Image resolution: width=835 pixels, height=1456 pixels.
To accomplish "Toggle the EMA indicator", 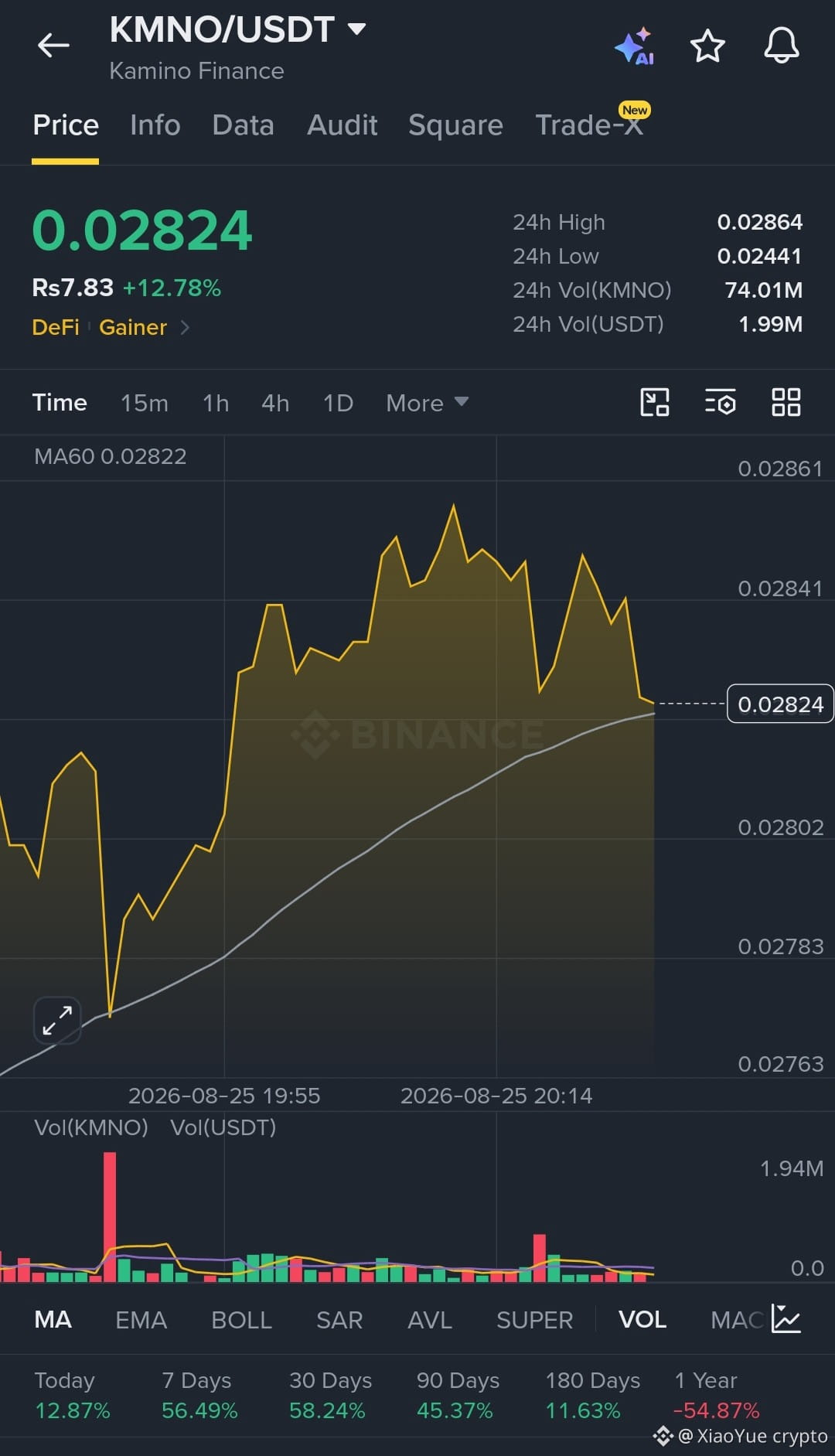I will [x=141, y=1320].
